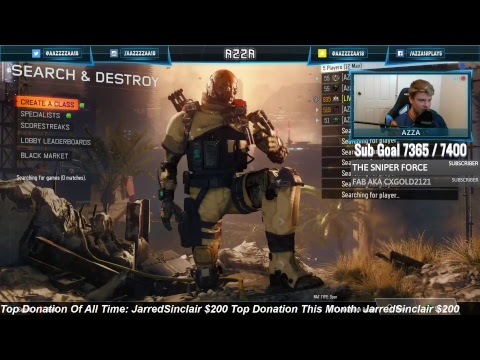This screenshot has height=360, width=480.
Task: Open the Specialists menu
Action: (x=40, y=115)
